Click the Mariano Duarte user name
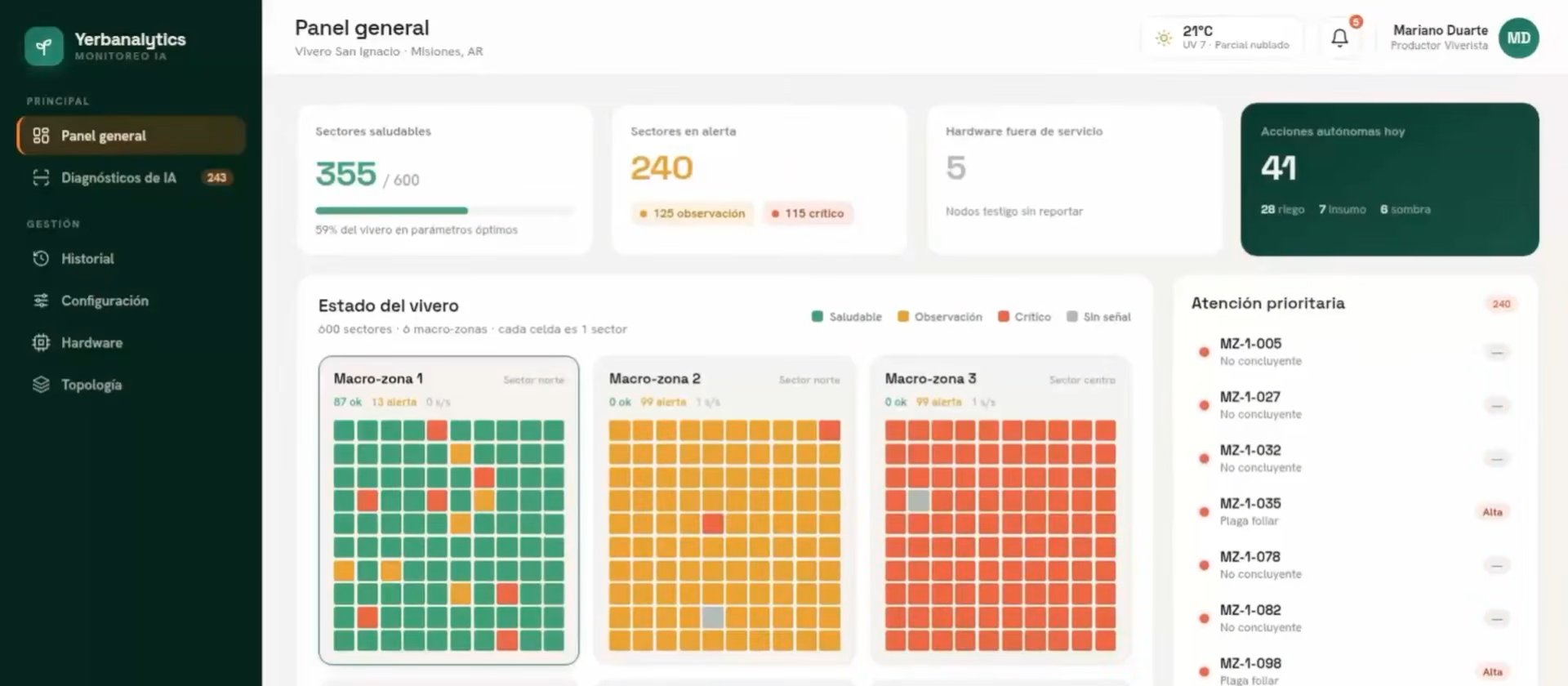The height and width of the screenshot is (686, 1568). pyautogui.click(x=1441, y=30)
